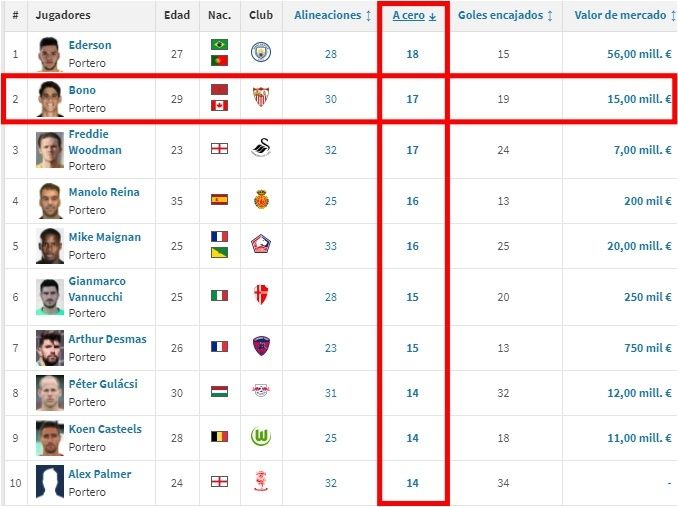Image resolution: width=678 pixels, height=507 pixels.
Task: Click Lille club crest for Mike Maignan
Action: tap(261, 245)
